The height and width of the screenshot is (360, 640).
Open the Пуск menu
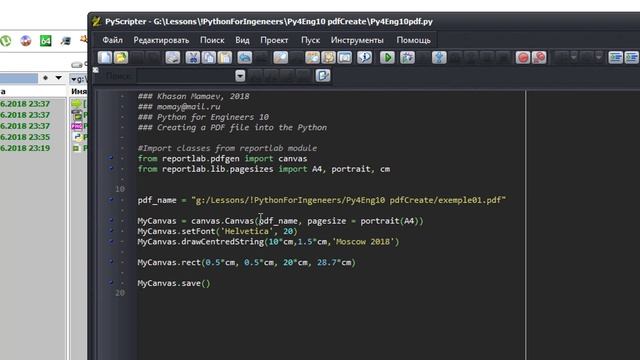coord(310,40)
